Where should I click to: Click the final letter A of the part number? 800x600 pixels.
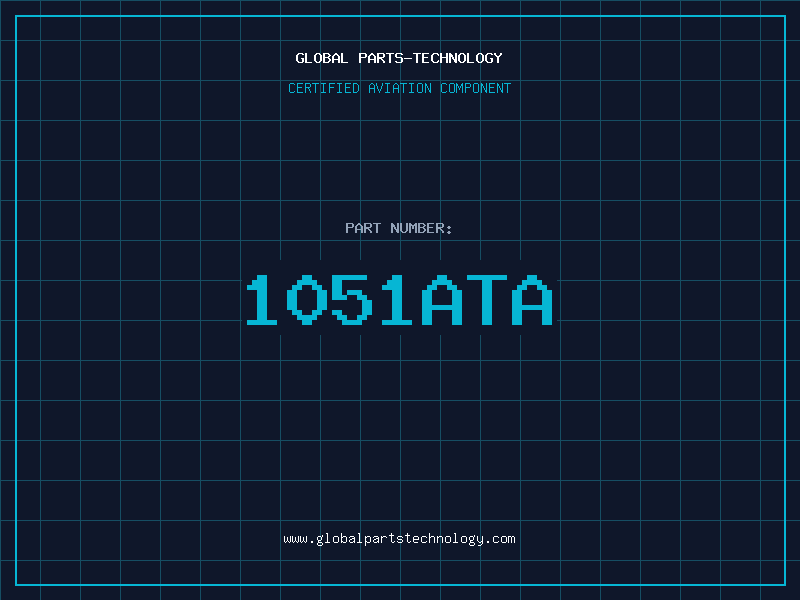tap(531, 300)
